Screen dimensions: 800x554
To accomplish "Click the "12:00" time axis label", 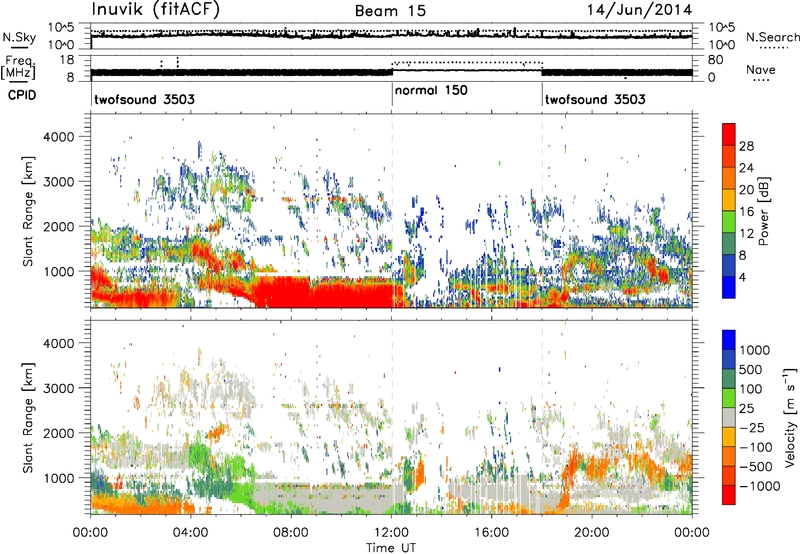I will coord(391,533).
